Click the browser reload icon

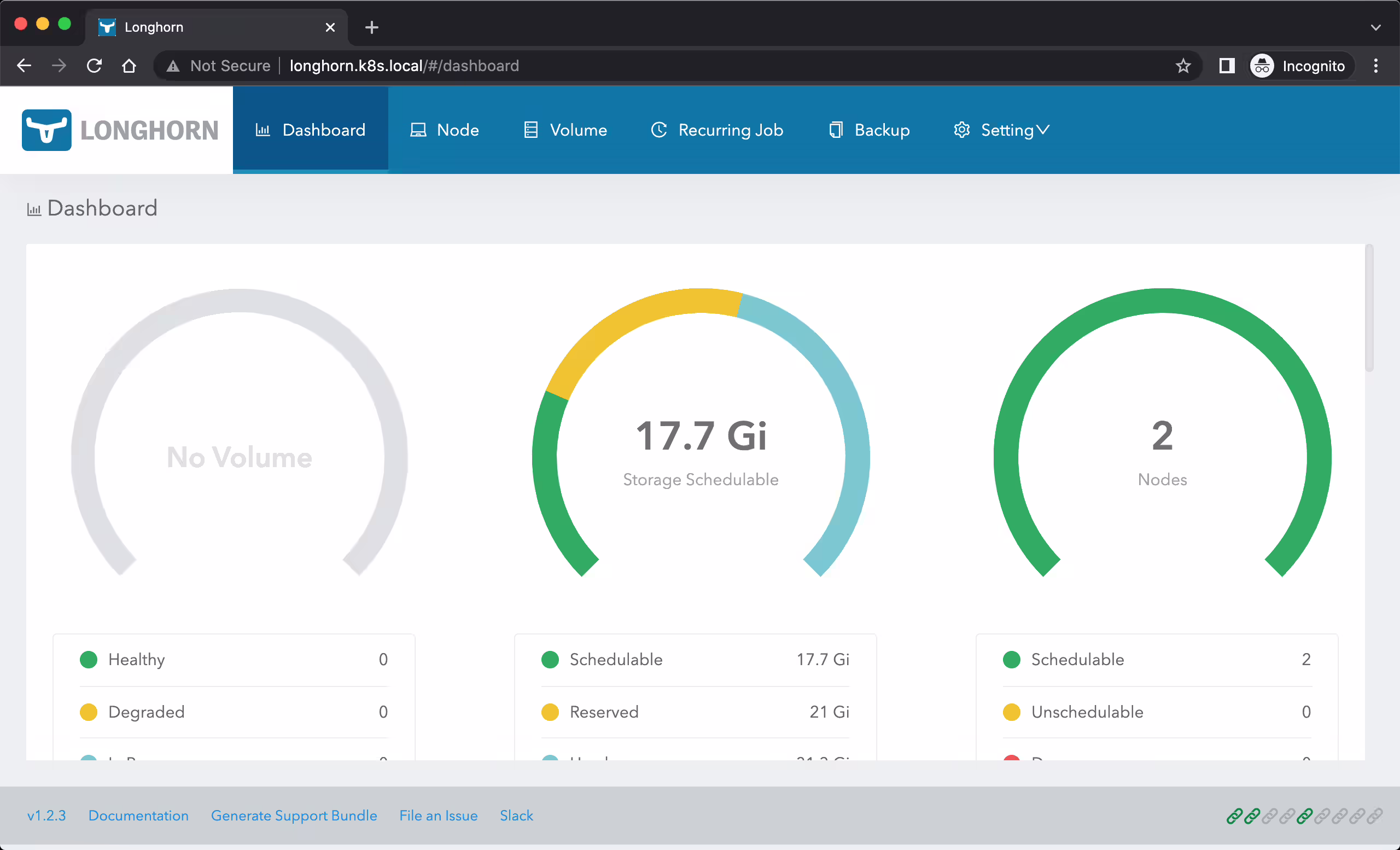[94, 66]
